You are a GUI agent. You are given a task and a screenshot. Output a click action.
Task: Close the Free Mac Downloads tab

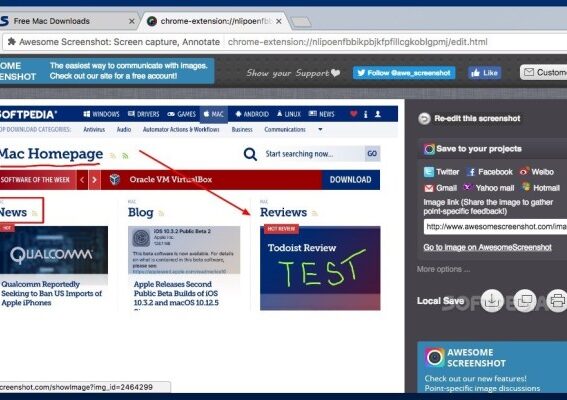[x=132, y=21]
